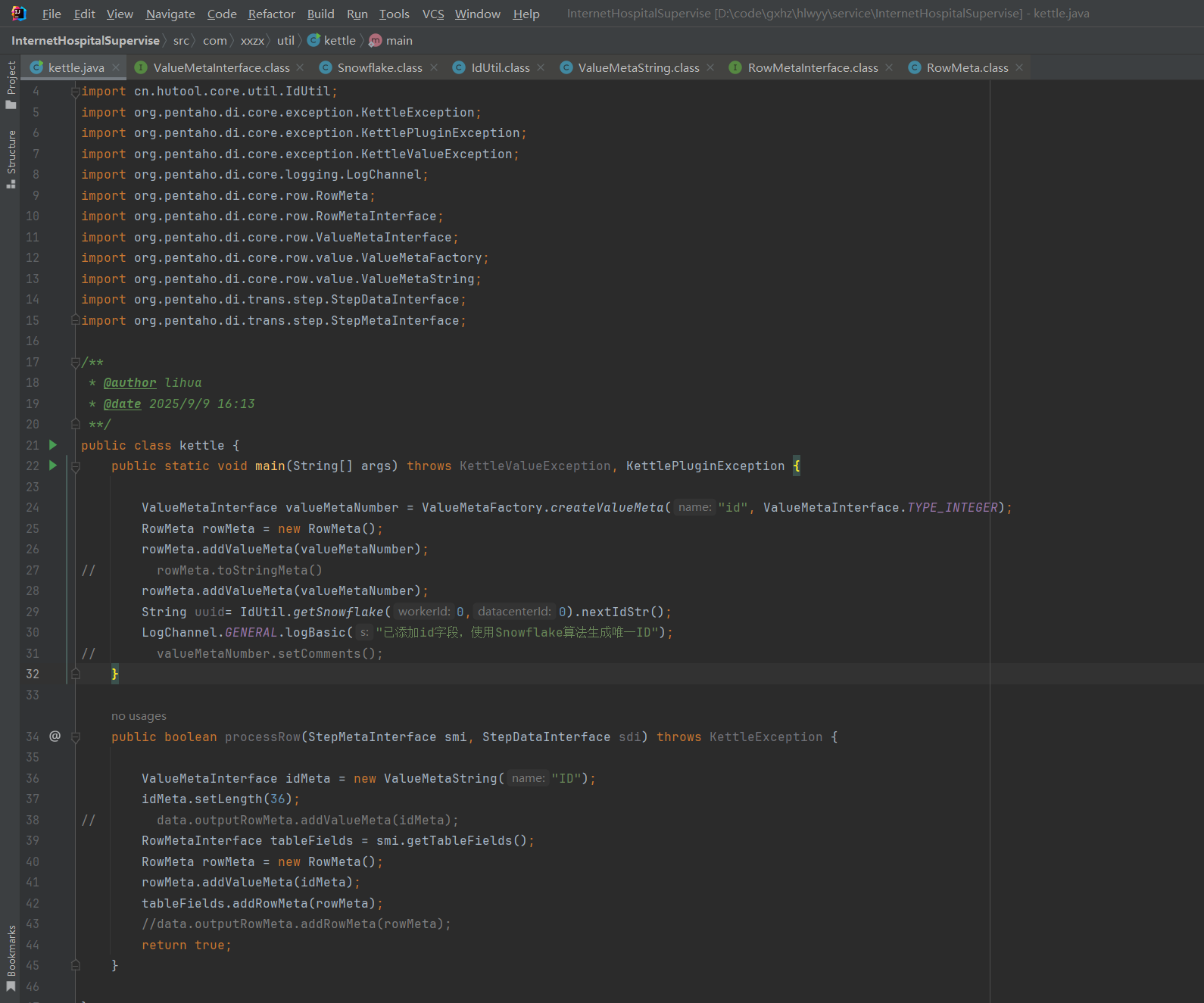This screenshot has height=1003, width=1204.
Task: Switch to the Snowflake.class tab
Action: tap(379, 67)
